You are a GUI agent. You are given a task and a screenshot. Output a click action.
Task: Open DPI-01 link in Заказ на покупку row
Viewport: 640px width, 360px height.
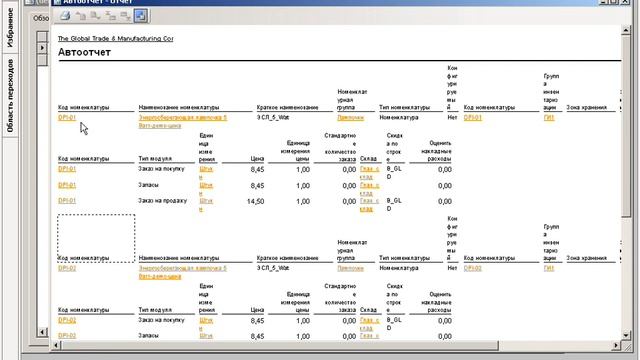coord(67,169)
